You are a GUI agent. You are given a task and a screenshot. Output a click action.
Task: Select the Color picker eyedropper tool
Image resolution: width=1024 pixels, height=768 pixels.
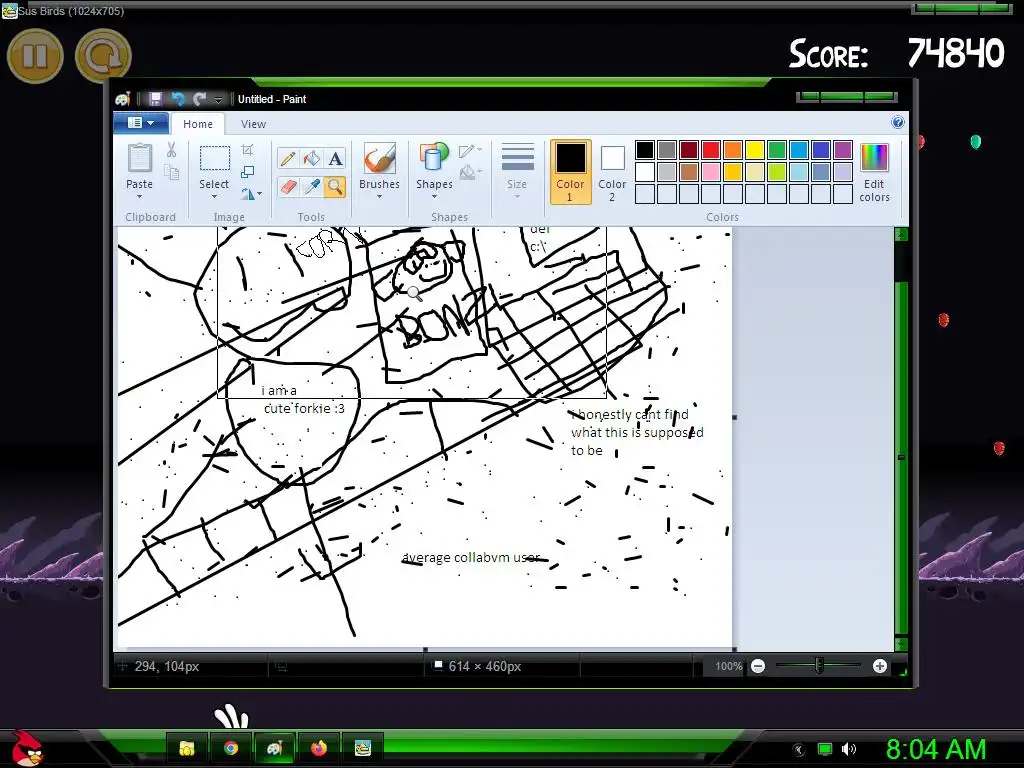click(312, 187)
